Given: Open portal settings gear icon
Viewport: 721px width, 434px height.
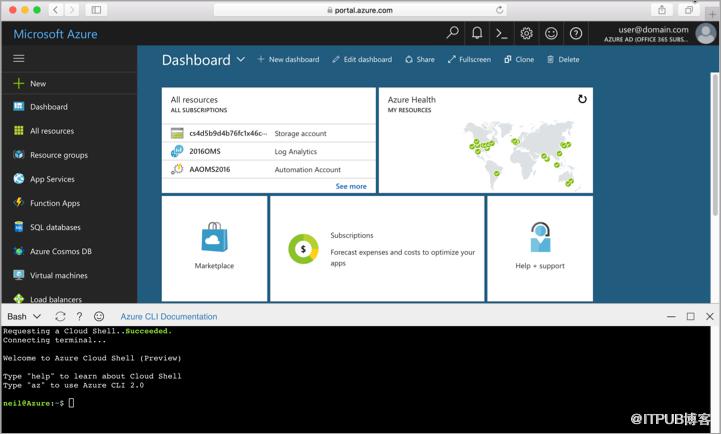Looking at the screenshot, I should click(526, 33).
